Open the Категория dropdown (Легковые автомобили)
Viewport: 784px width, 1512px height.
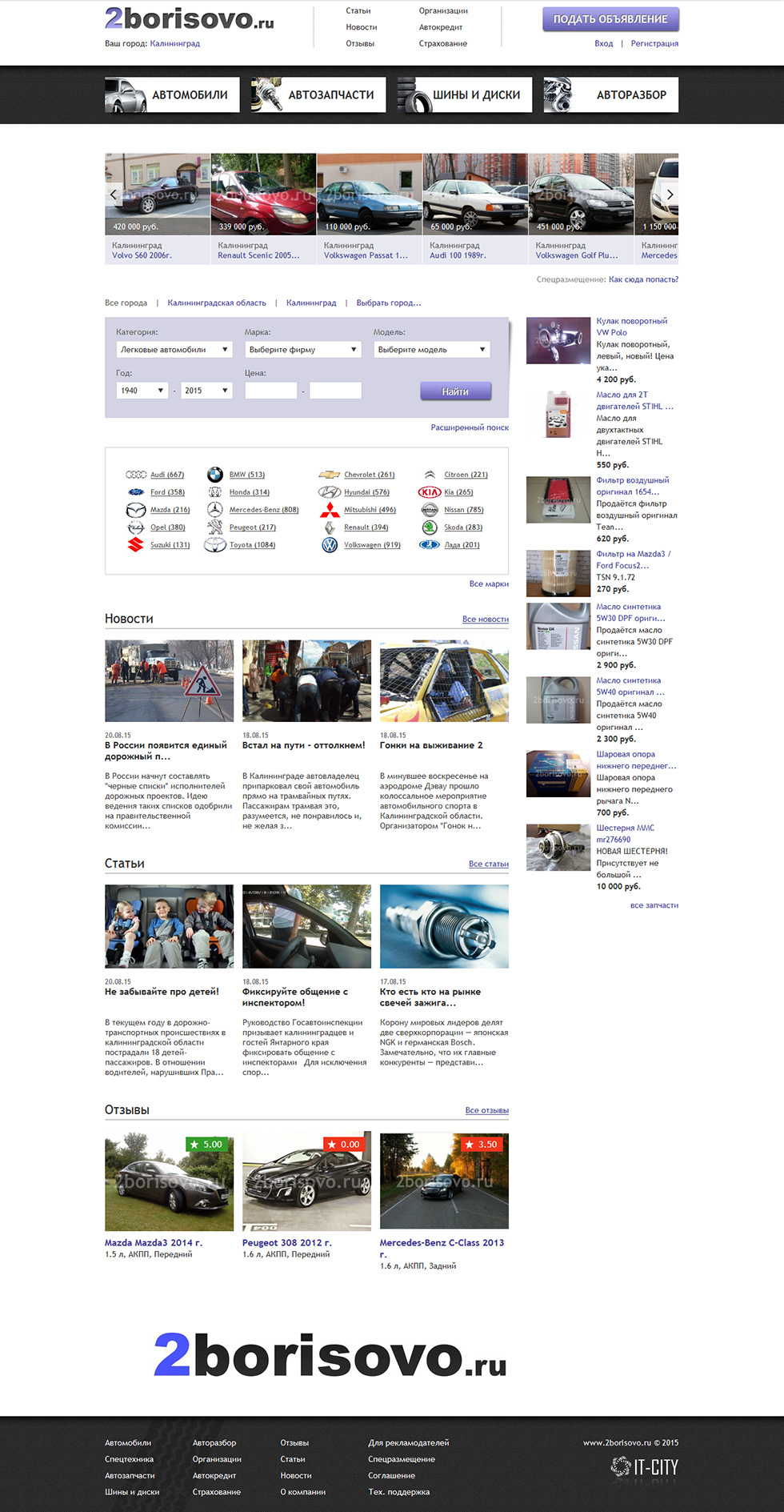click(x=174, y=350)
